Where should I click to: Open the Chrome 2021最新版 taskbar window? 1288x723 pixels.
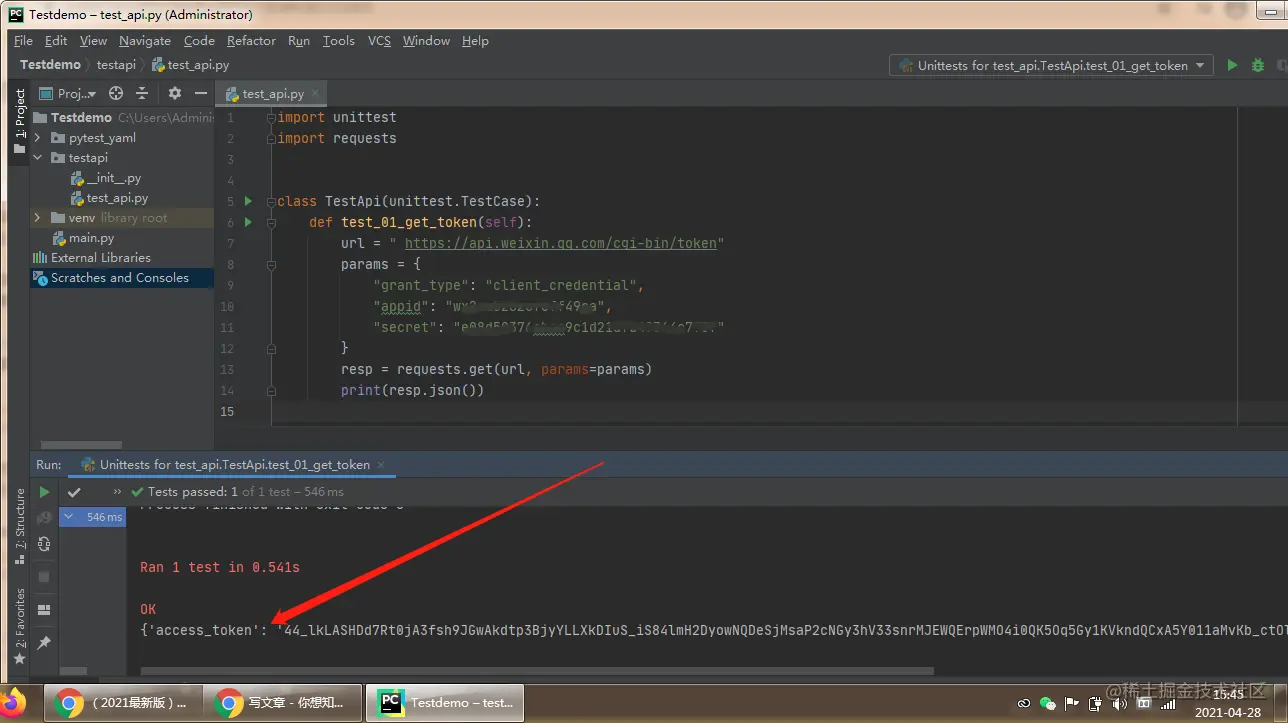click(123, 703)
